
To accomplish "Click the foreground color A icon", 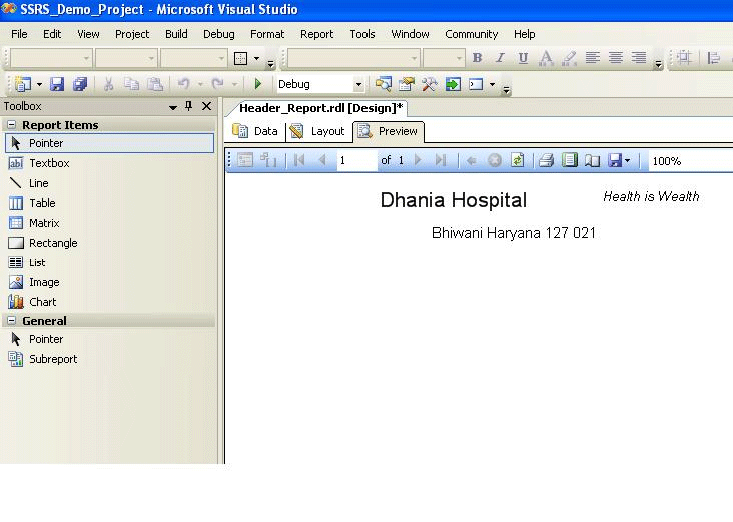I will tap(546, 58).
